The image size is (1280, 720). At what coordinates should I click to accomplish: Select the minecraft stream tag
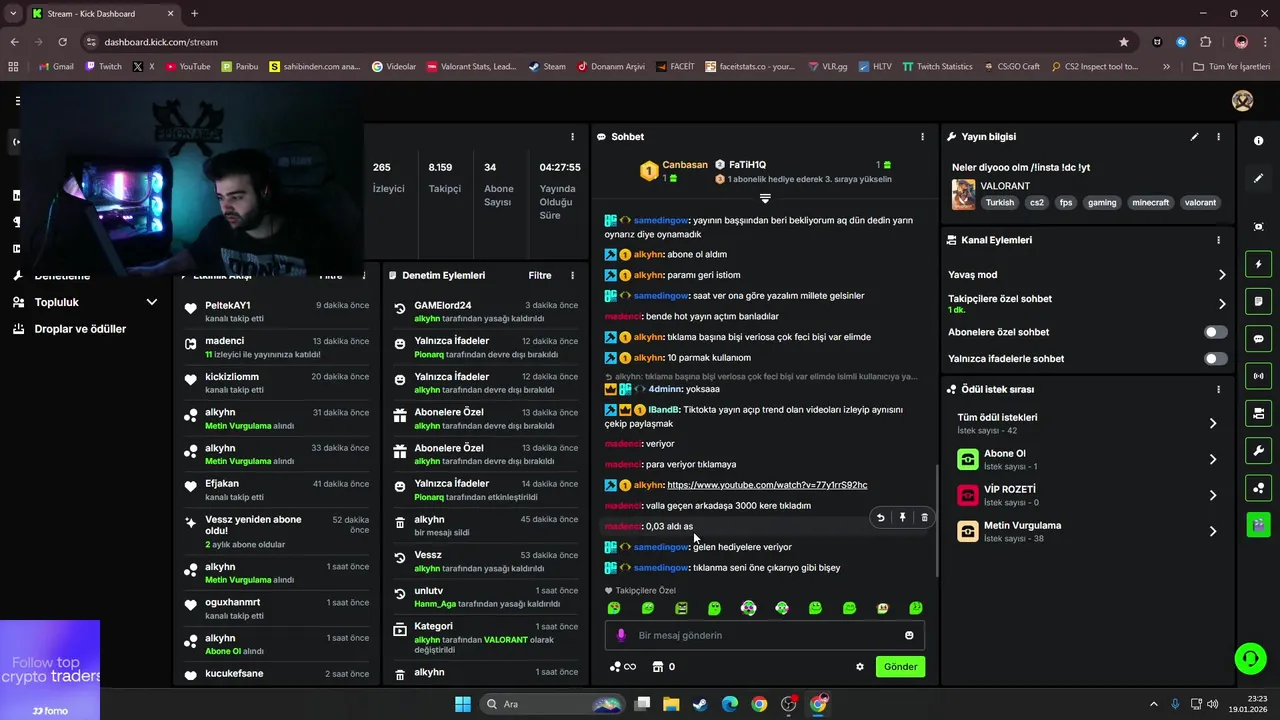[x=1150, y=202]
